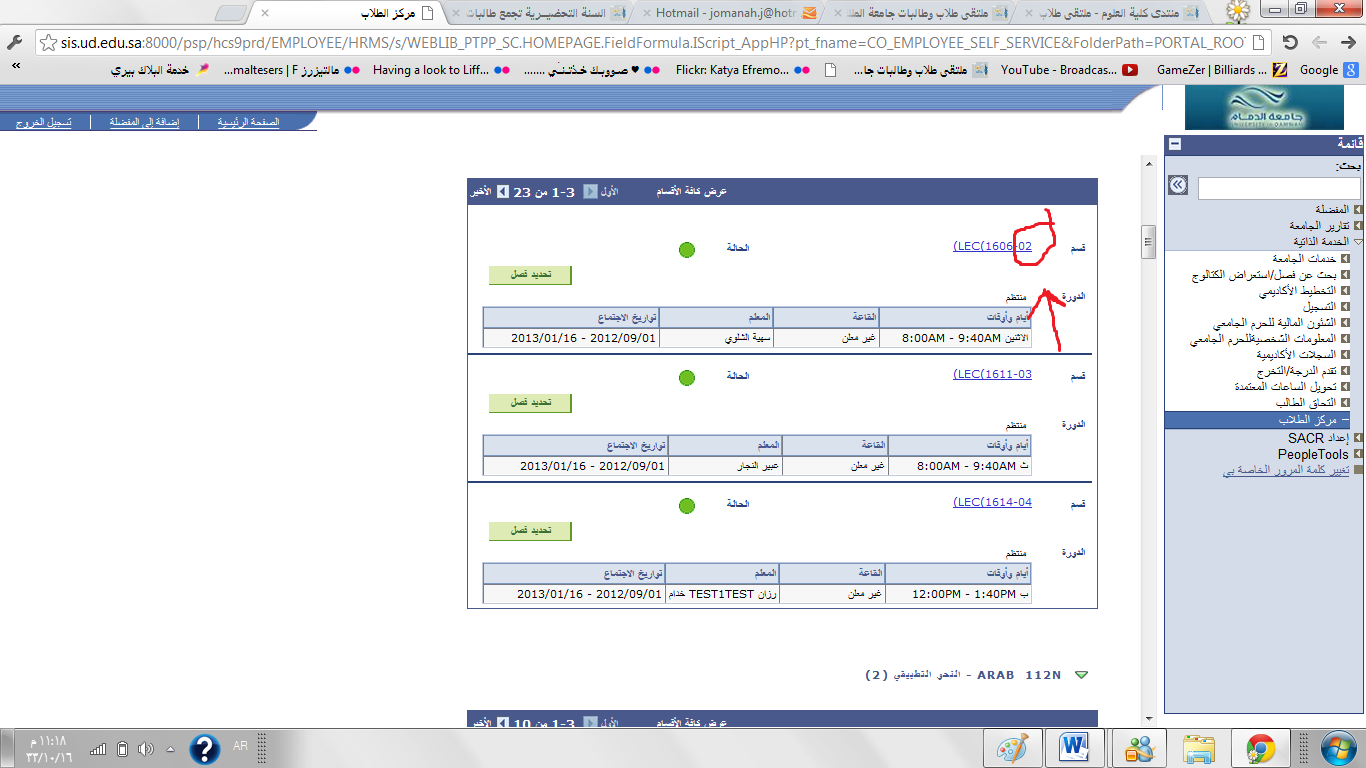Screen dimensions: 1366x768
Task: Click the browser address bar URL
Action: pyautogui.click(x=655, y=44)
